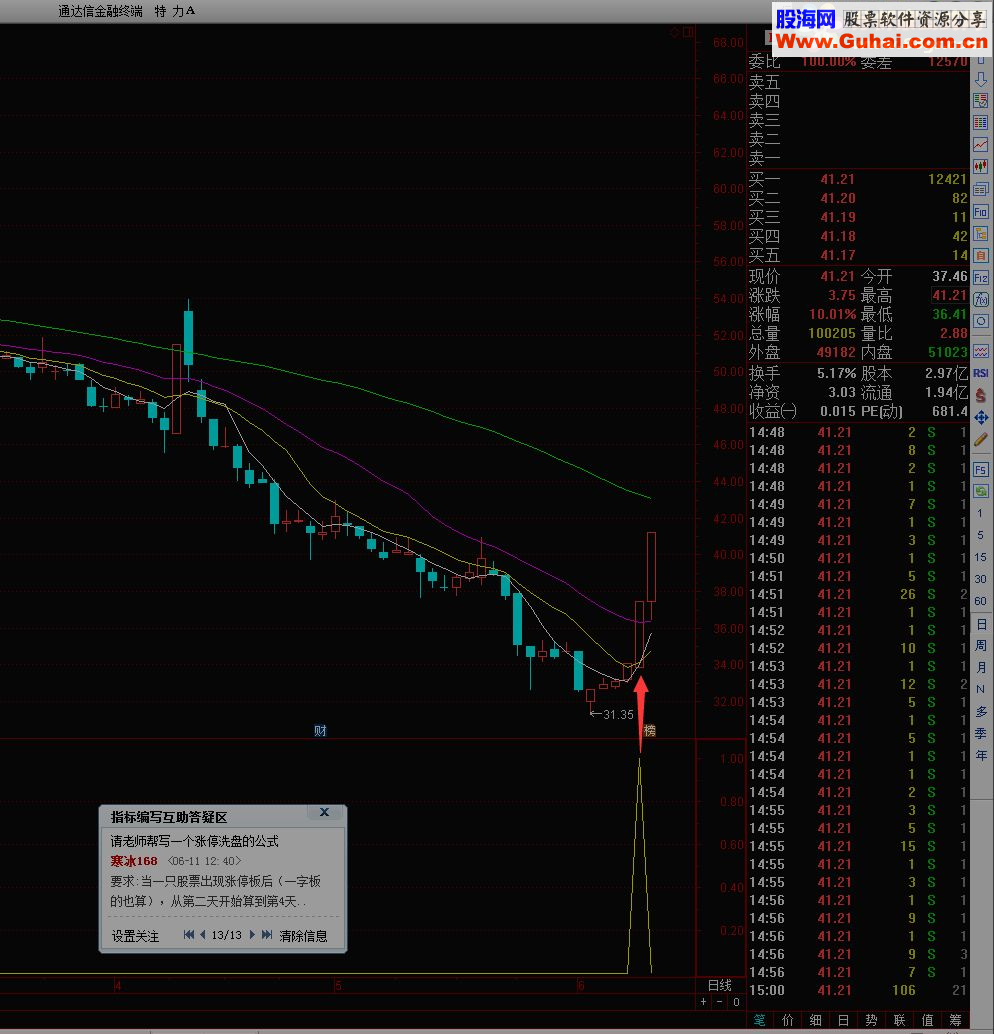Image resolution: width=994 pixels, height=1034 pixels.
Task: Switch to the 细 tab
Action: [815, 1020]
